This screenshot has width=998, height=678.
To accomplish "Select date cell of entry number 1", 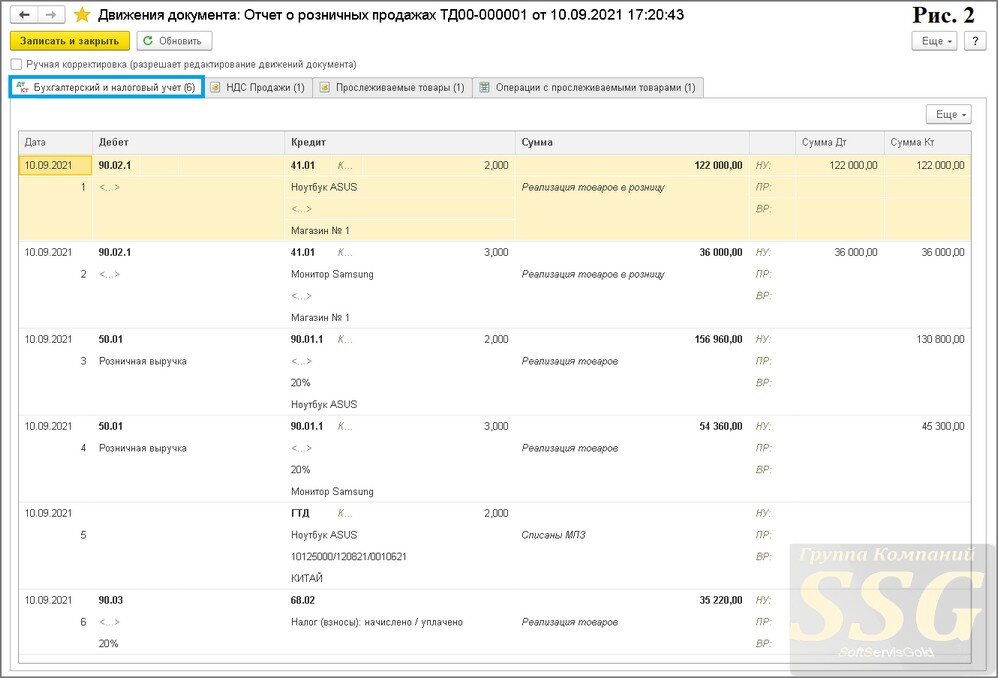I will coord(55,166).
